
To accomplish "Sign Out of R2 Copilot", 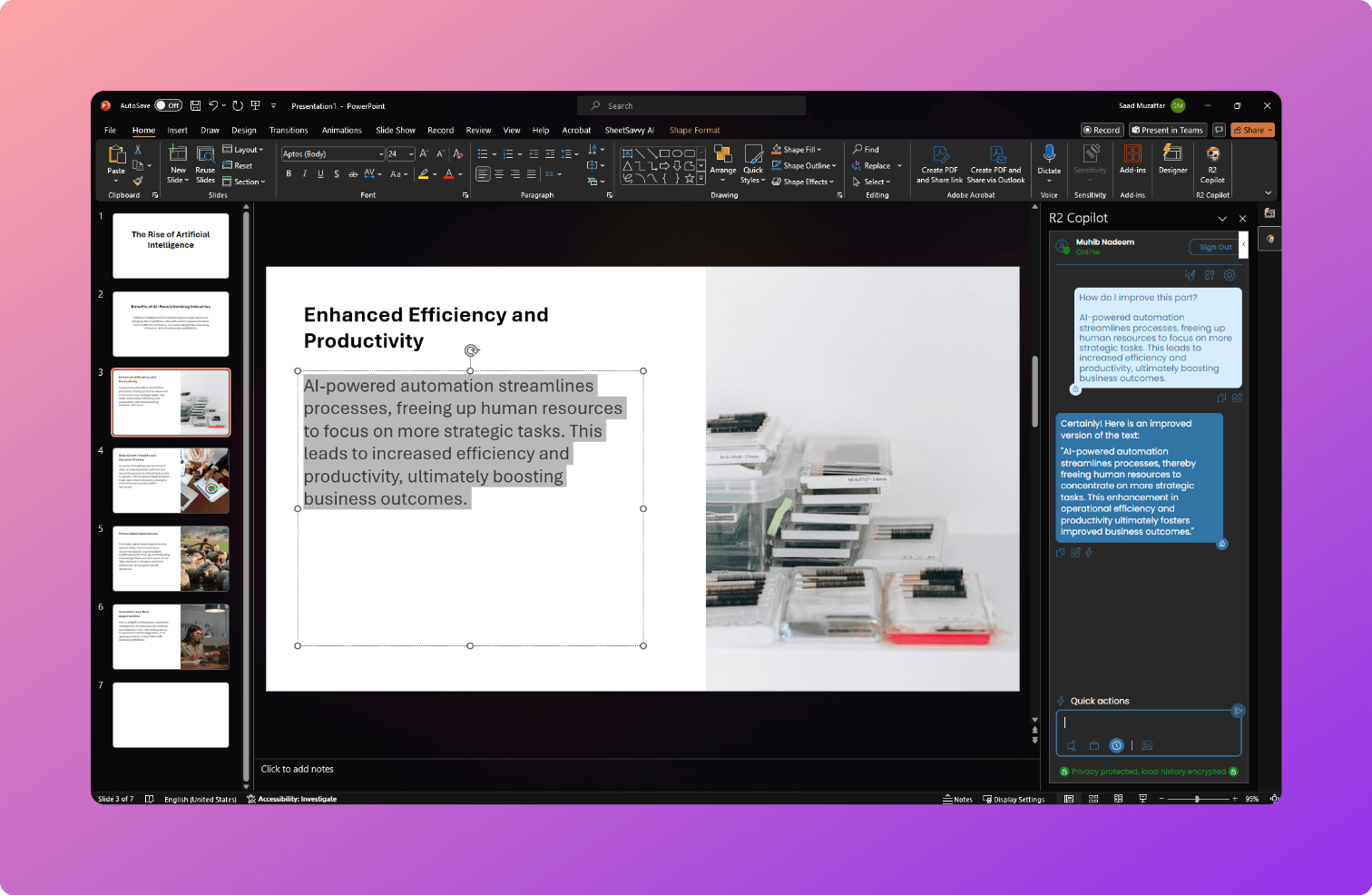I will pyautogui.click(x=1213, y=247).
